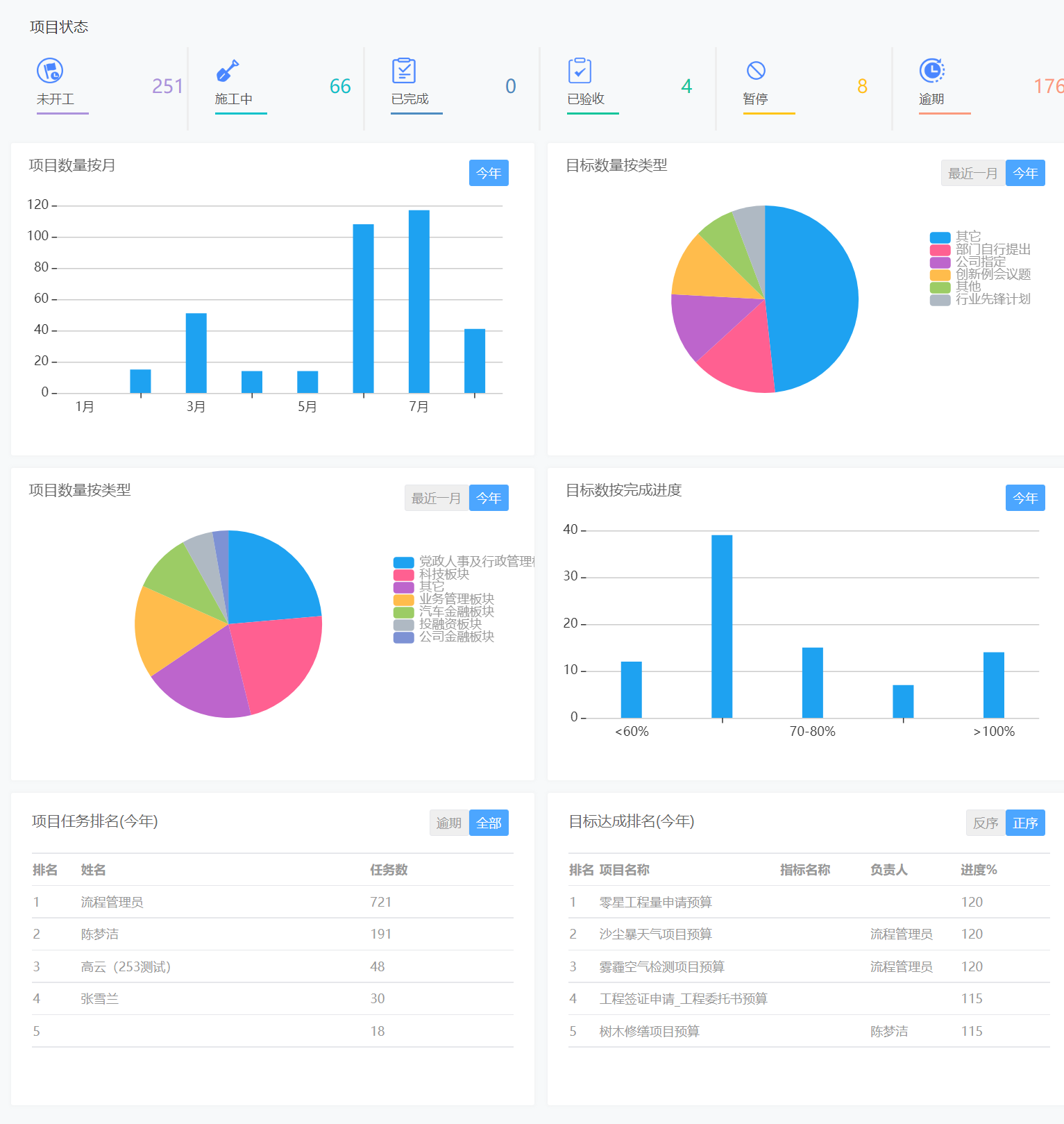Click the 7月 bar in monthly chart
Viewport: 1064px width, 1124px height.
point(419,301)
